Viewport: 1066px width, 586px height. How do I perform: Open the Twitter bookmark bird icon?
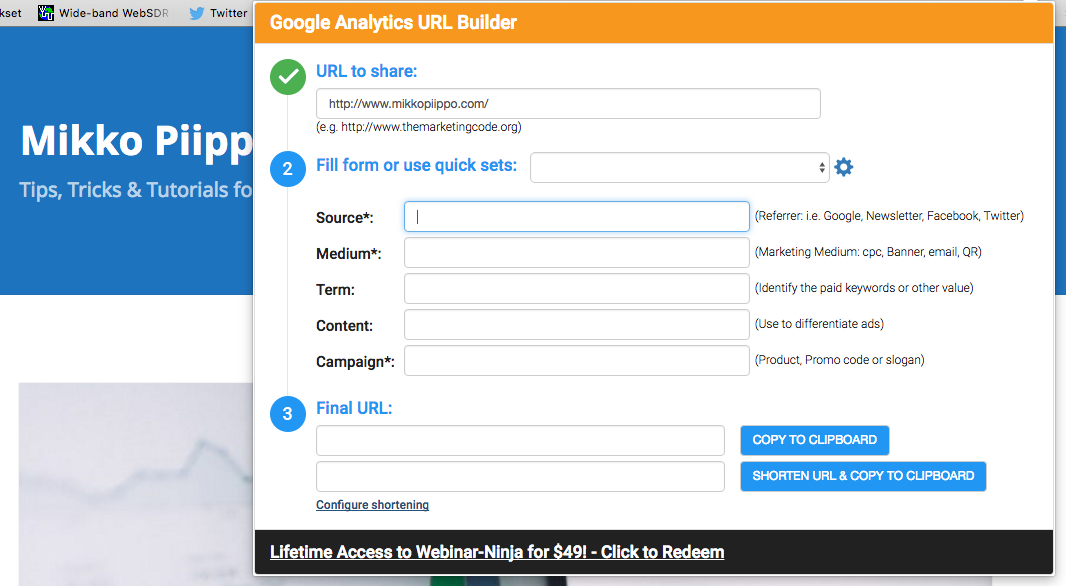pyautogui.click(x=196, y=13)
